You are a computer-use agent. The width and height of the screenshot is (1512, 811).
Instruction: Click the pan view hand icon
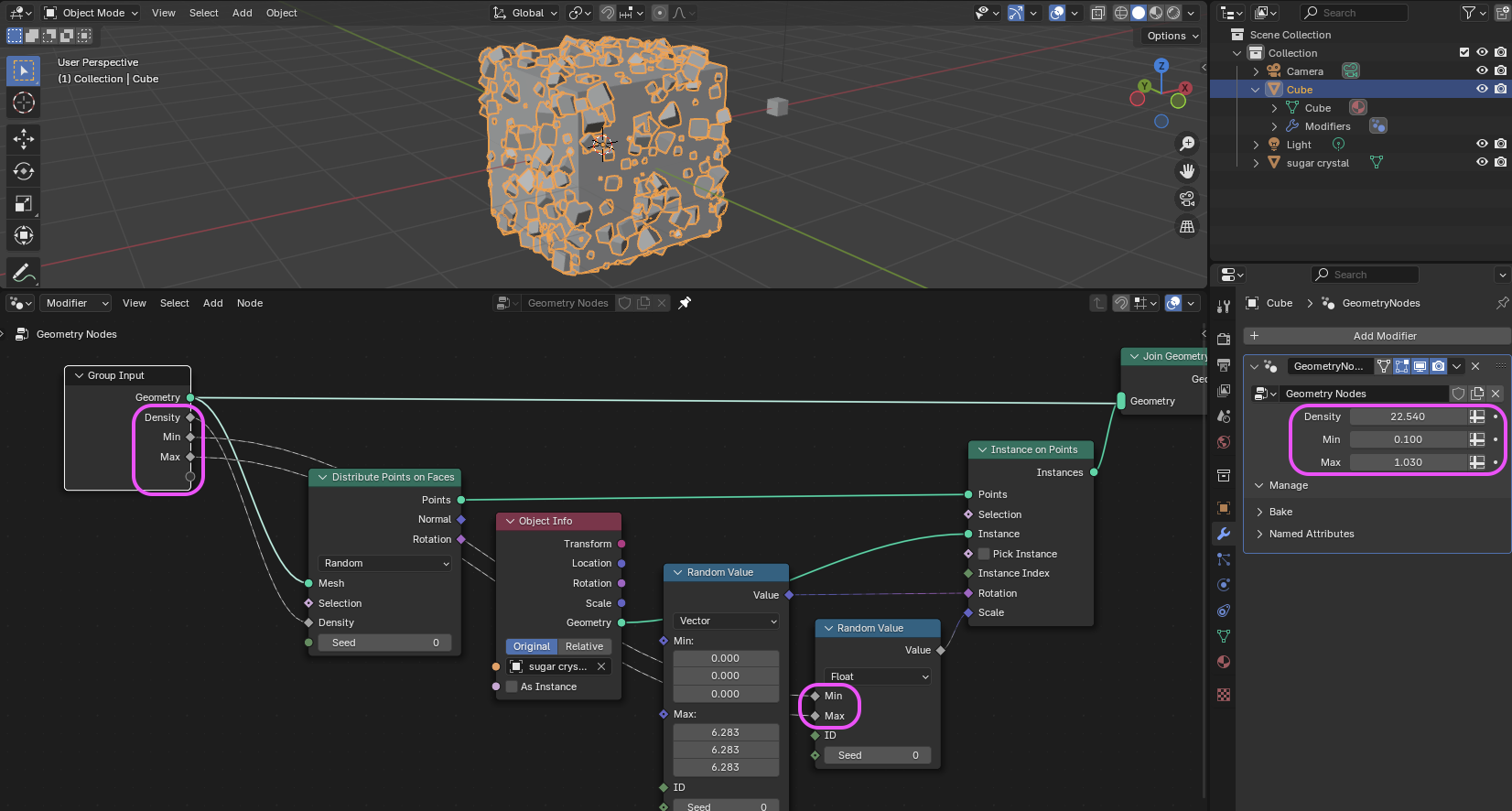click(1187, 171)
